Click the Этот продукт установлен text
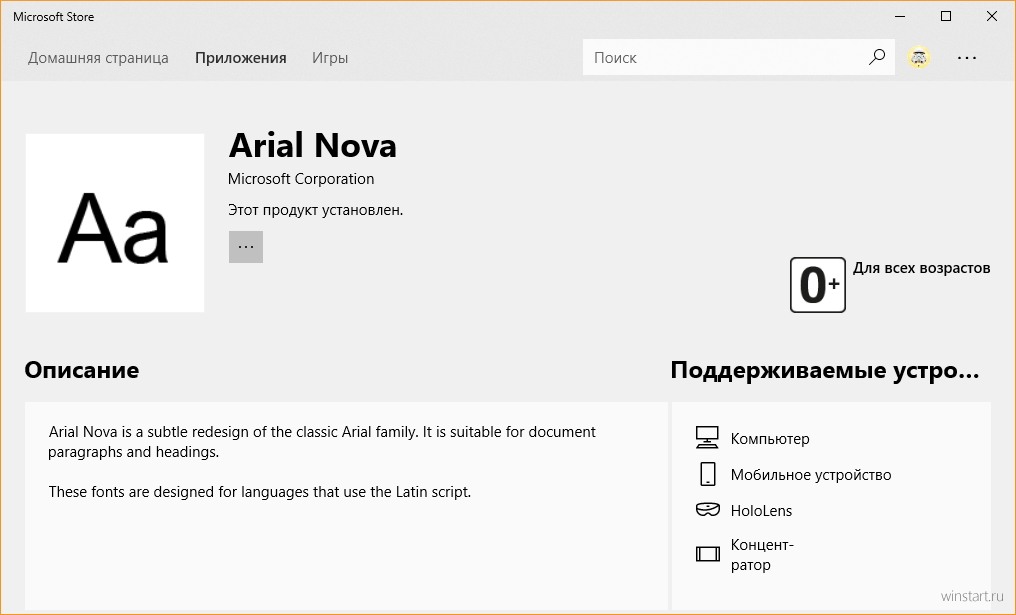 tap(316, 210)
